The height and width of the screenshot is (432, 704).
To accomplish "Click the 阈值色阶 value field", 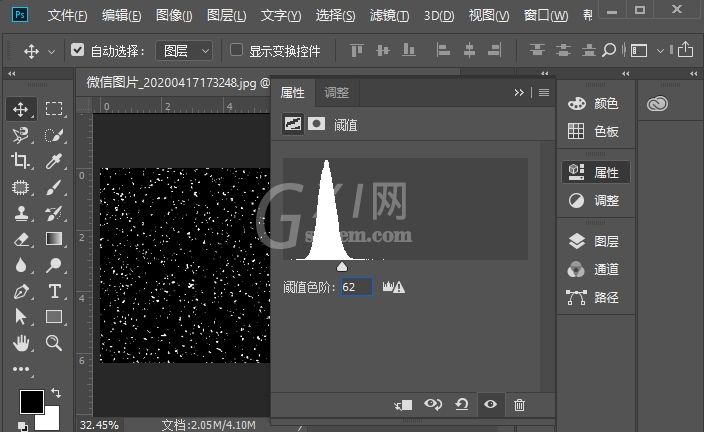I will click(356, 287).
